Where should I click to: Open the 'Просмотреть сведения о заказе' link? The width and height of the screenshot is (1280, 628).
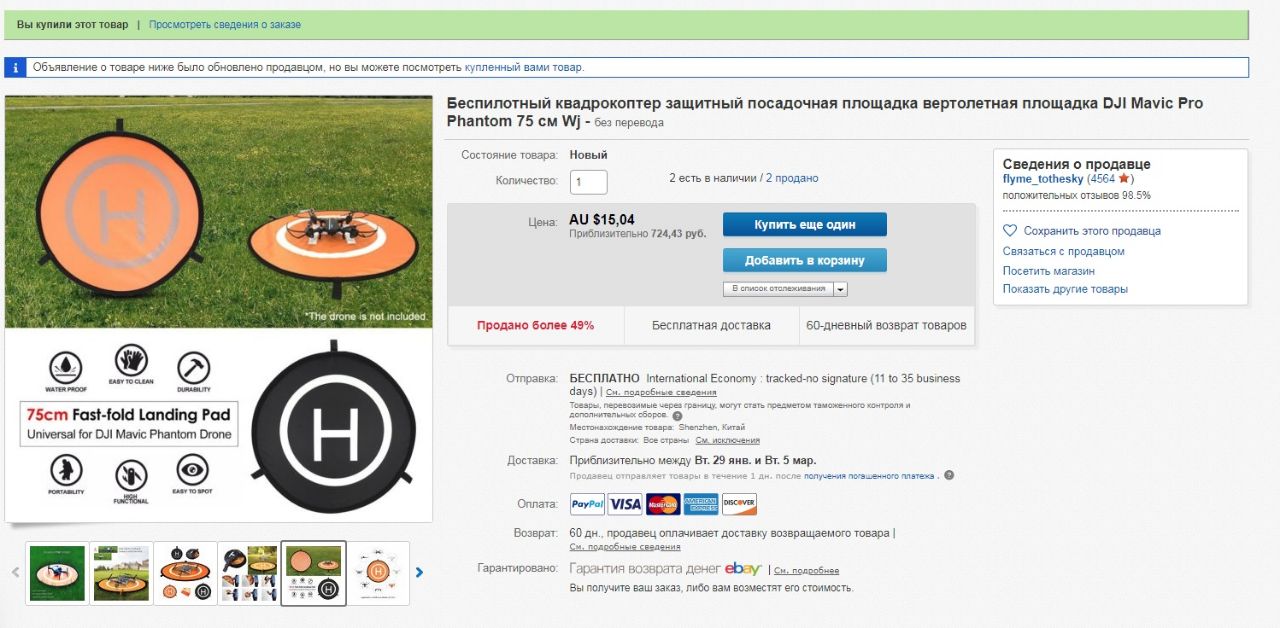tap(225, 24)
